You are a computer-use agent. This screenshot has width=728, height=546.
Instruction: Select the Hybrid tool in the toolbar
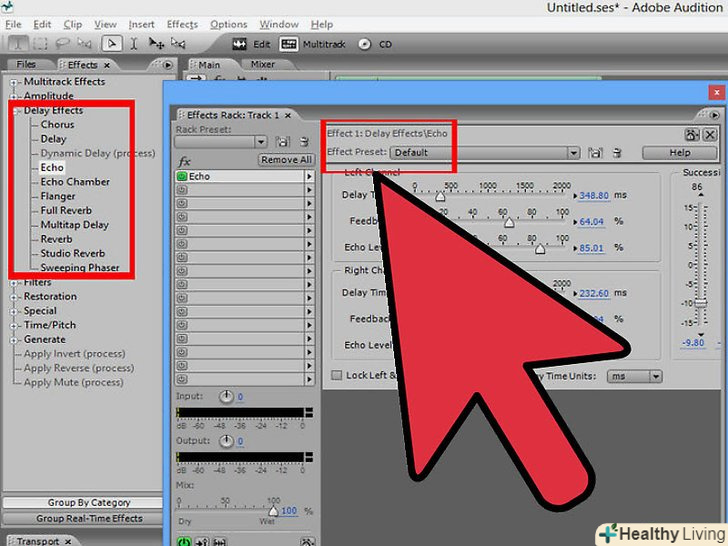click(x=111, y=44)
